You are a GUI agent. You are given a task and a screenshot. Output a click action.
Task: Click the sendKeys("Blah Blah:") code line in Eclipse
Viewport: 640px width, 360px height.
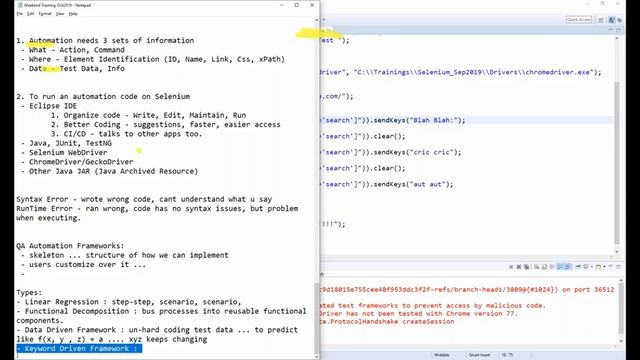coord(393,120)
